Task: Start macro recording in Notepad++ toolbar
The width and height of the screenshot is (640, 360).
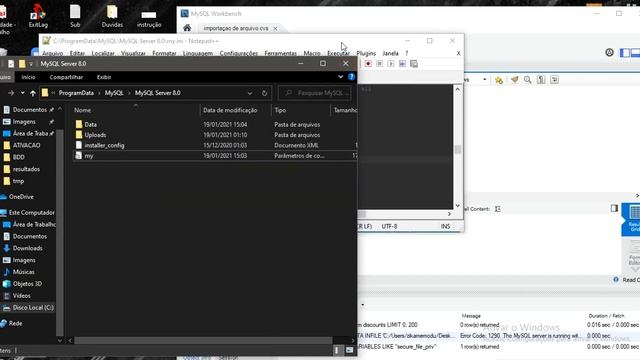Action: click(368, 64)
